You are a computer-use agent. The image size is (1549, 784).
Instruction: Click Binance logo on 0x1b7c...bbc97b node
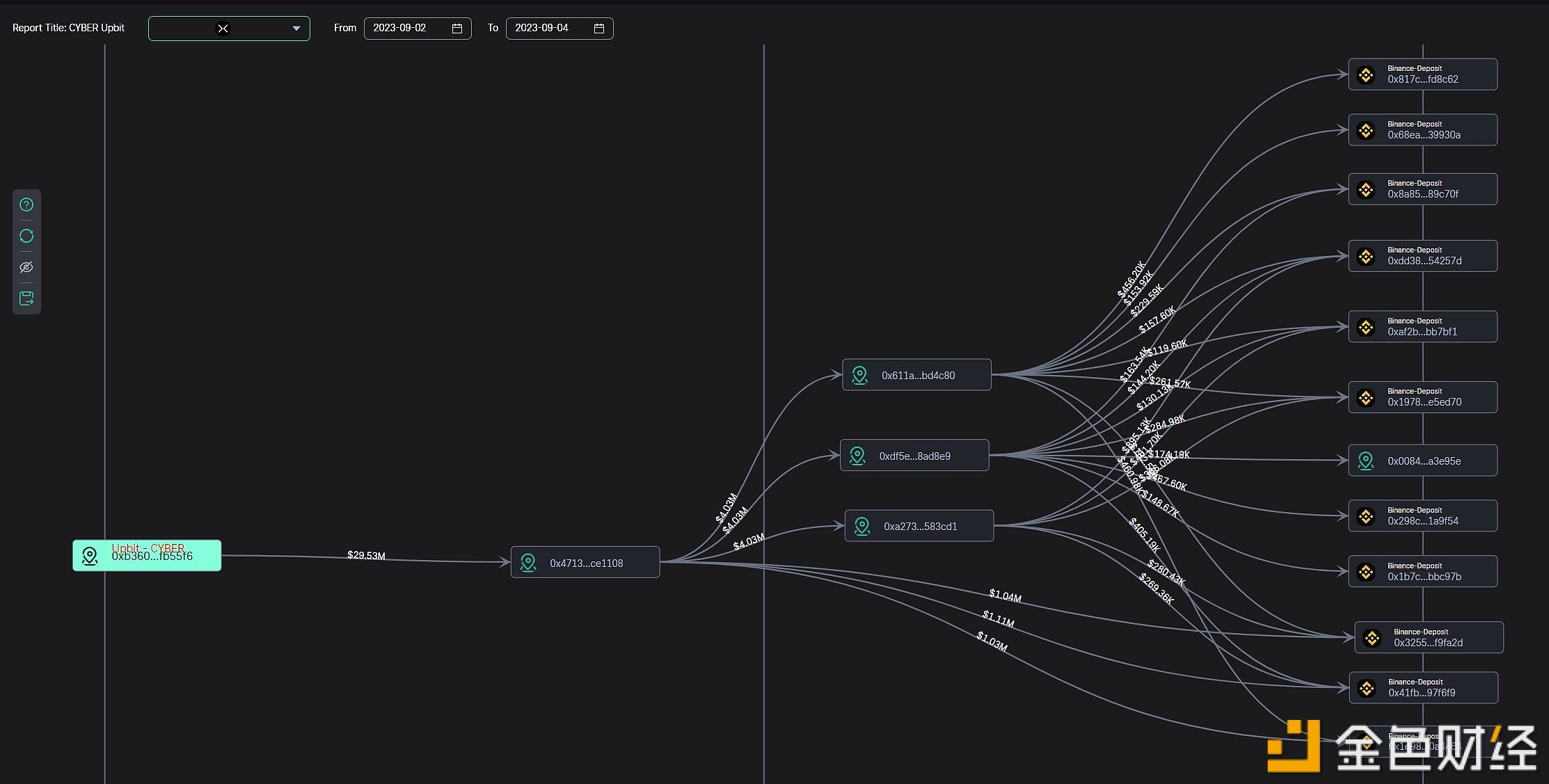(1366, 573)
